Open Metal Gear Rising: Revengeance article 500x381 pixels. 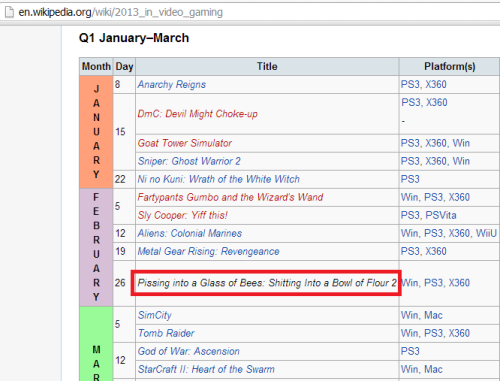tap(208, 251)
